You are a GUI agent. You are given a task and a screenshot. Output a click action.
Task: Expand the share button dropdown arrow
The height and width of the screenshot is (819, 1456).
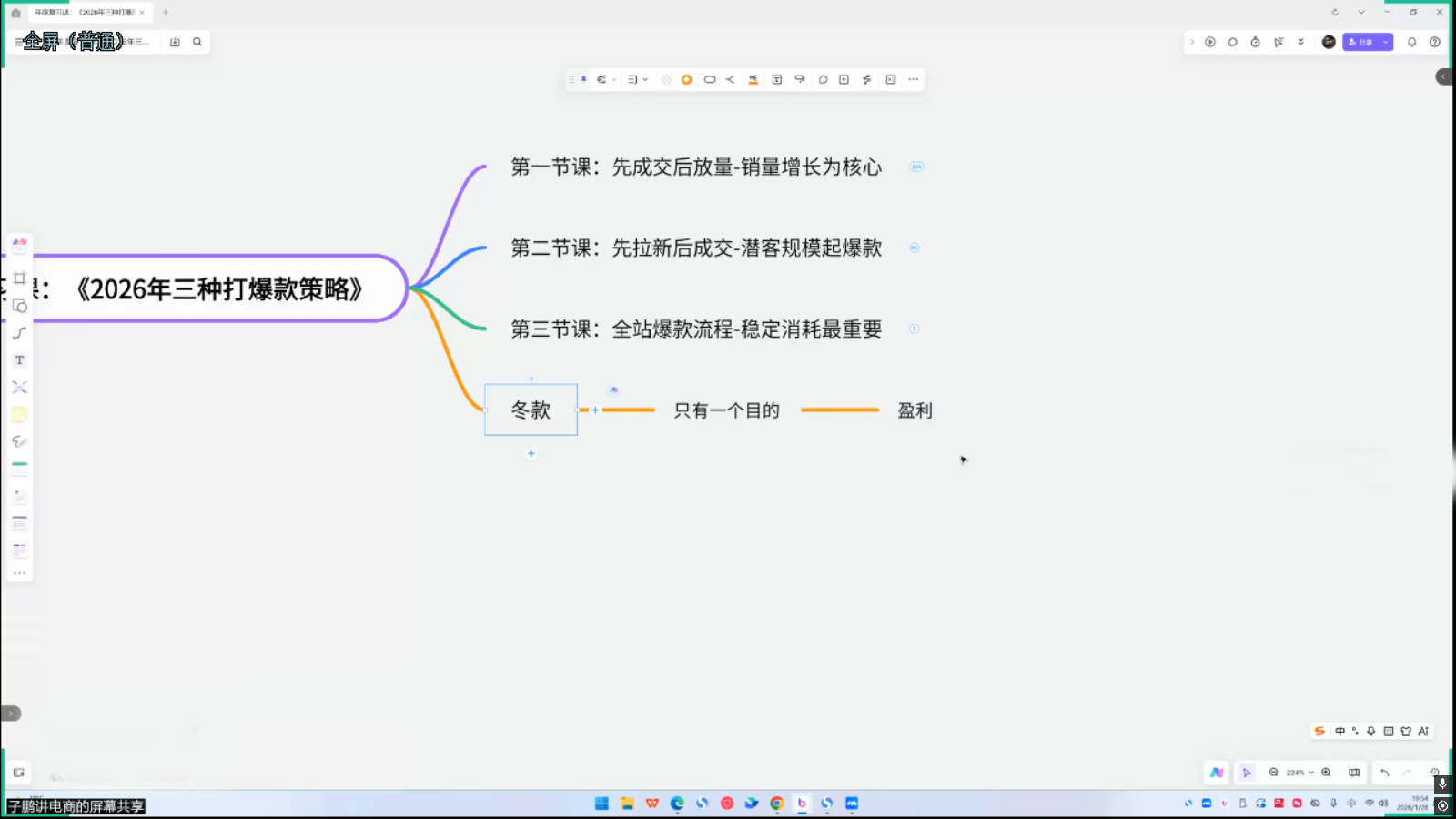1386,42
